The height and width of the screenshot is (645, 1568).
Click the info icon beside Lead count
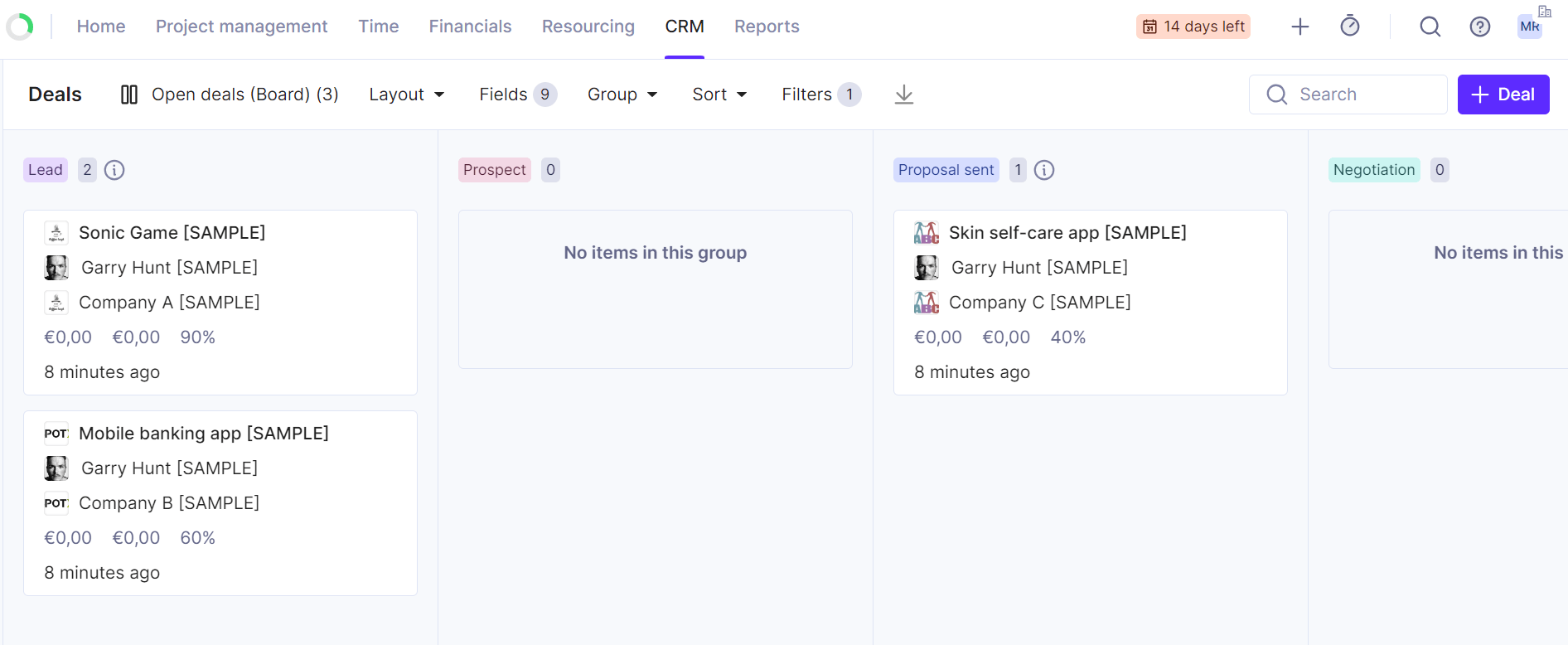coord(114,170)
